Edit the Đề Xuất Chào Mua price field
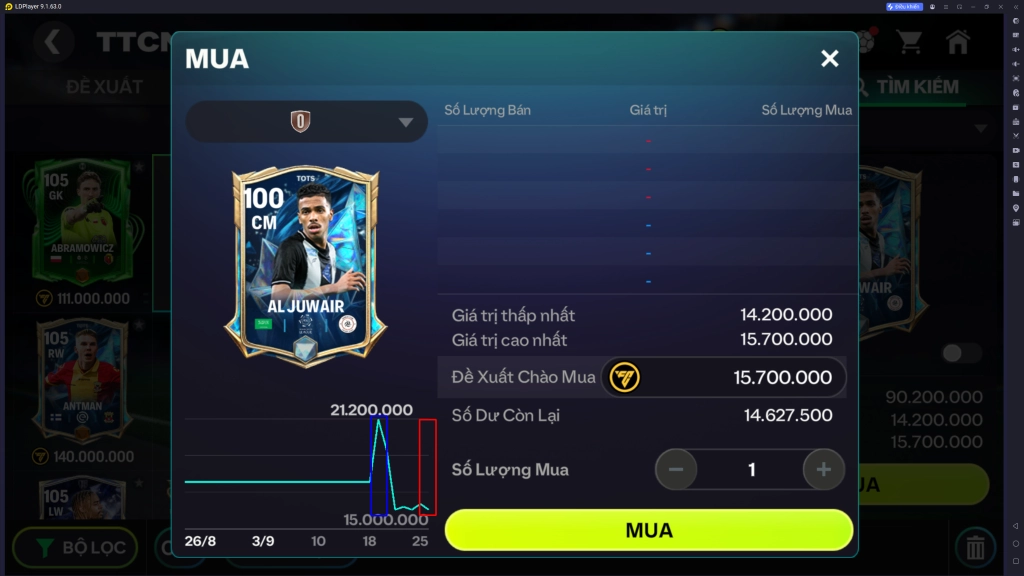The height and width of the screenshot is (576, 1024). pos(723,377)
